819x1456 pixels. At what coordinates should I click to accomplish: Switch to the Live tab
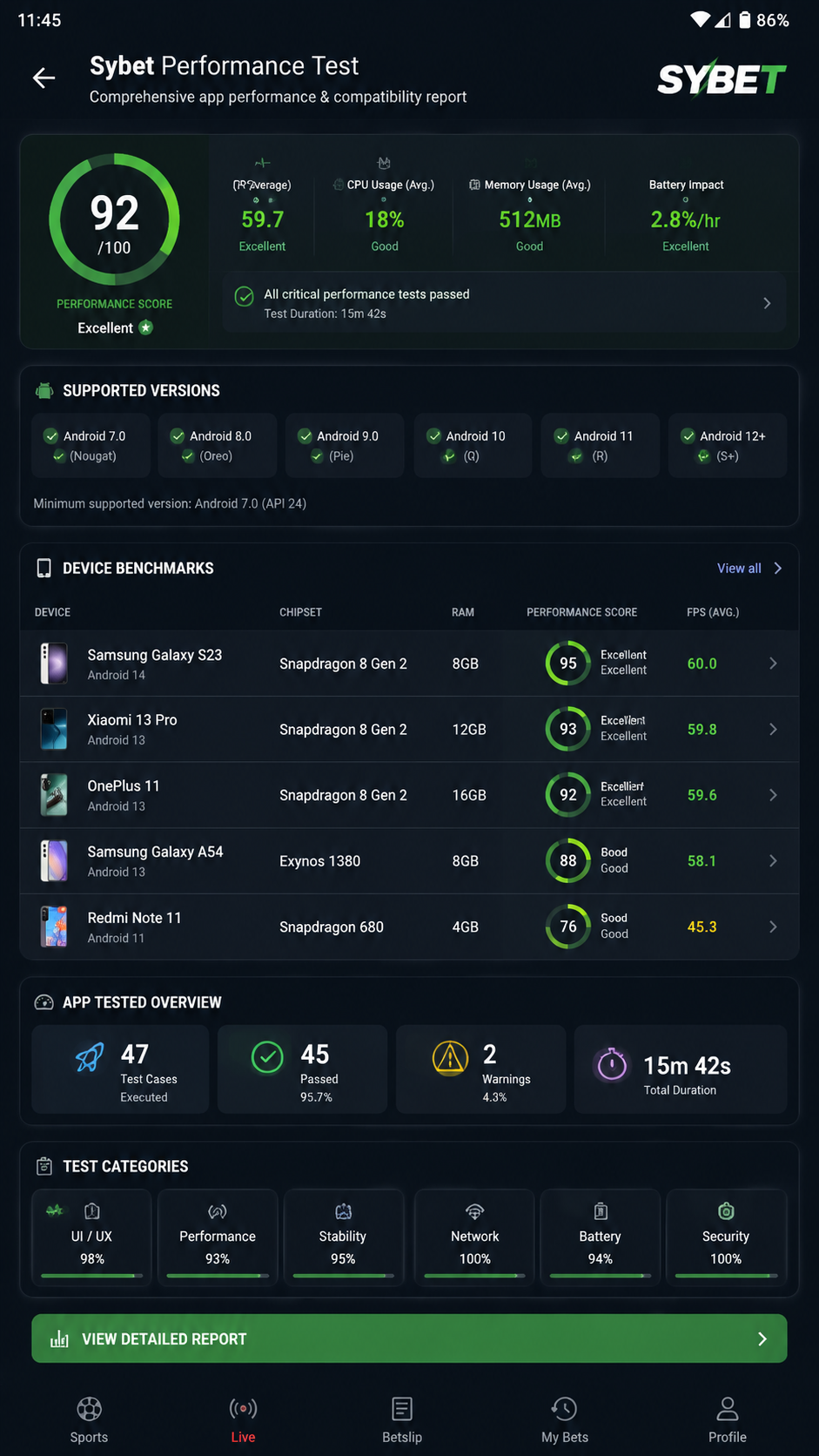click(x=243, y=1420)
